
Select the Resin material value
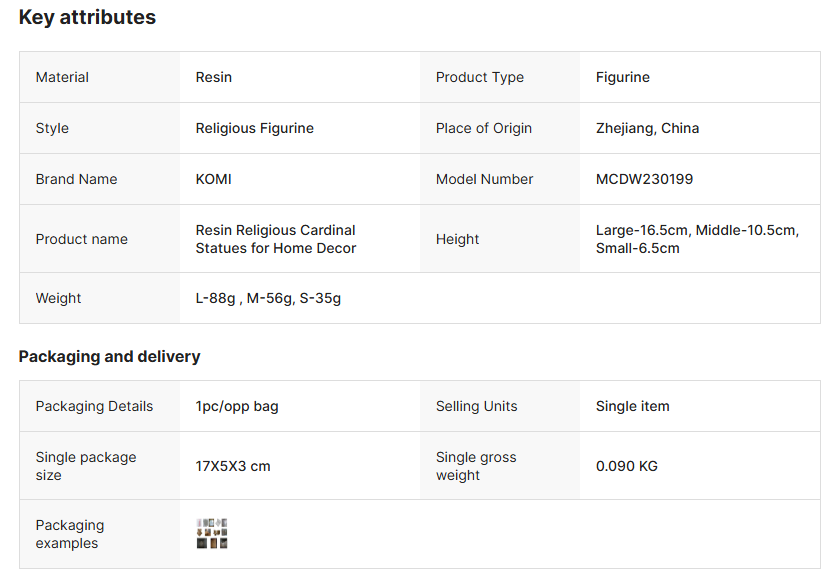tap(214, 77)
